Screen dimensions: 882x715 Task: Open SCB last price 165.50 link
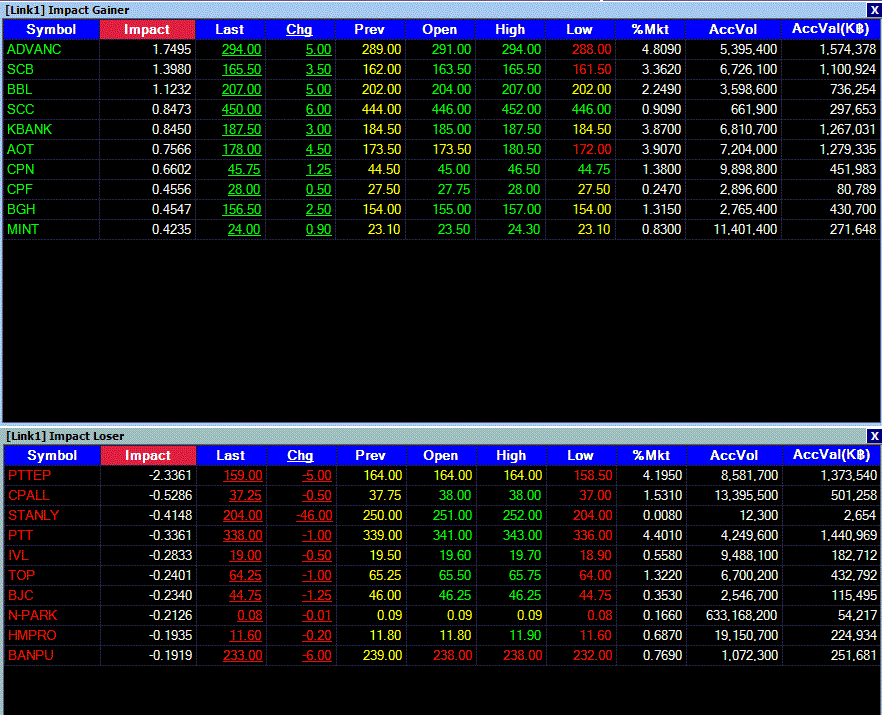[242, 70]
